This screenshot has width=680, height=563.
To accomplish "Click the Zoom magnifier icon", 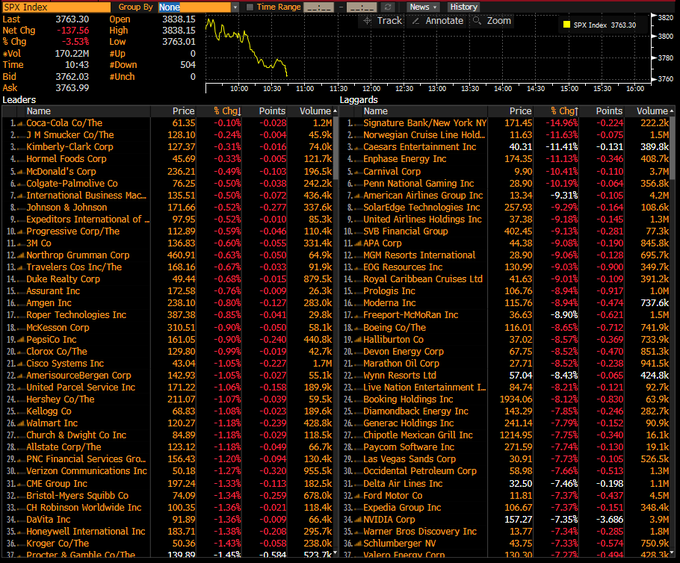I will (477, 20).
